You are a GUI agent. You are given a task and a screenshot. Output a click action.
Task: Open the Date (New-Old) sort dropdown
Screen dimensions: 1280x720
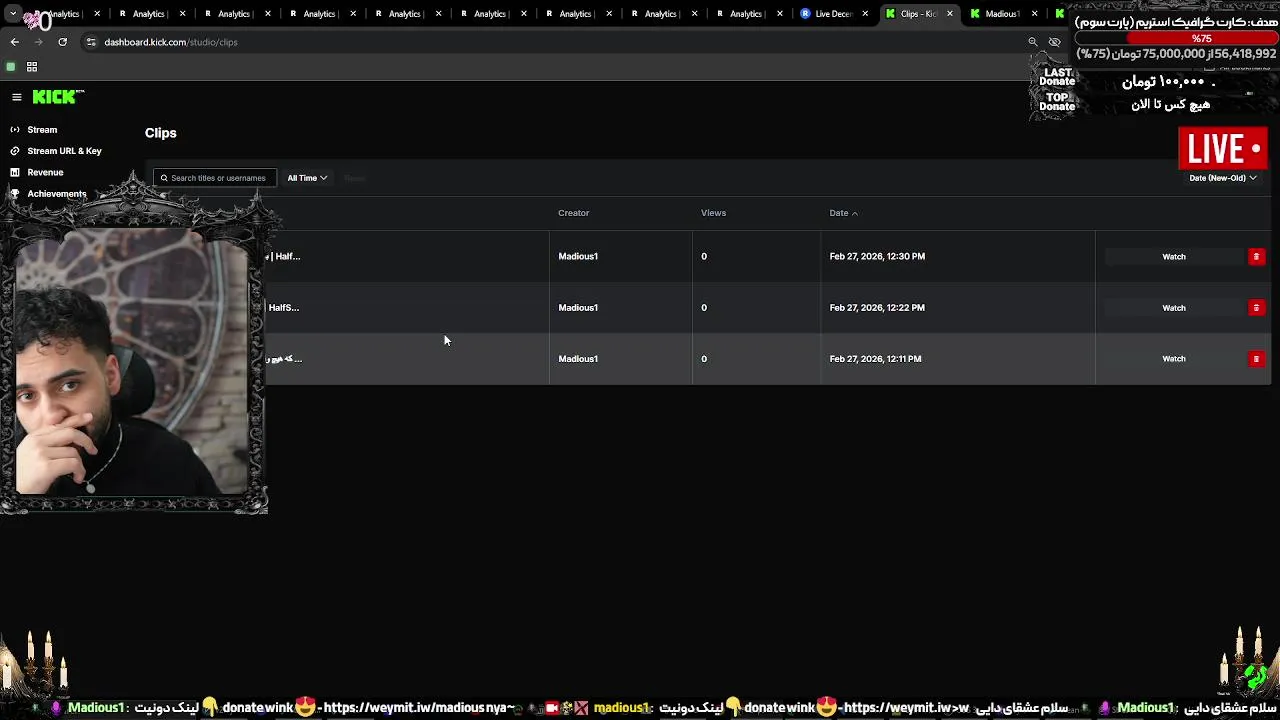pyautogui.click(x=1222, y=178)
